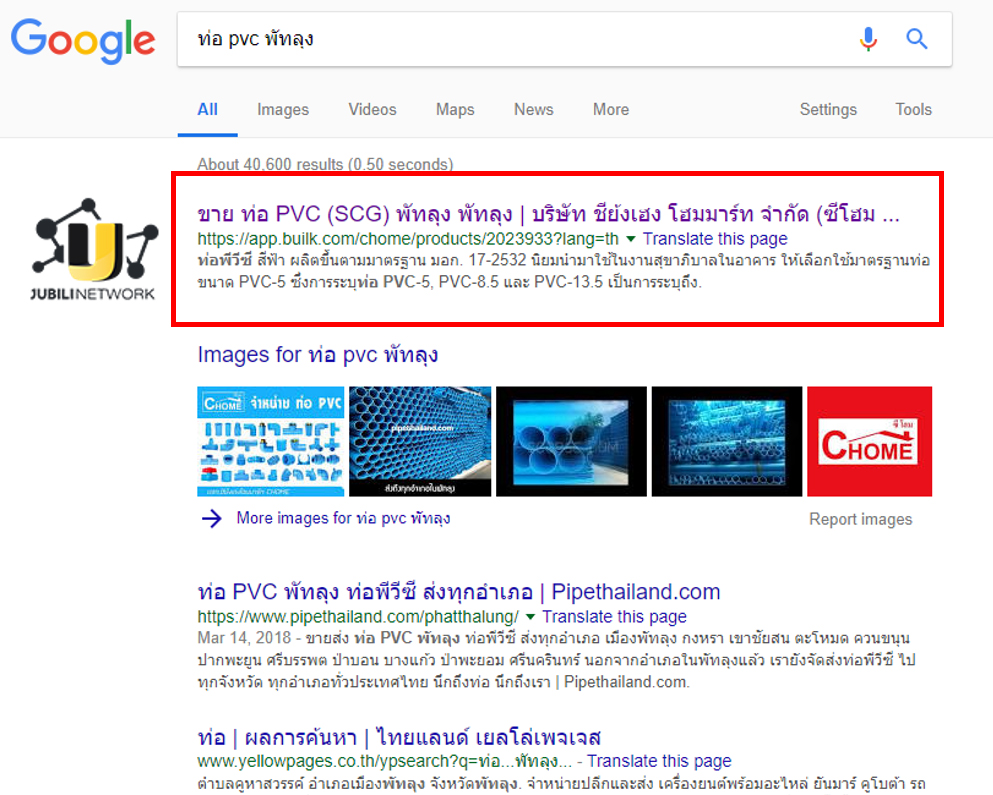Image resolution: width=993 pixels, height=795 pixels.
Task: Switch to the News tab
Action: (533, 110)
